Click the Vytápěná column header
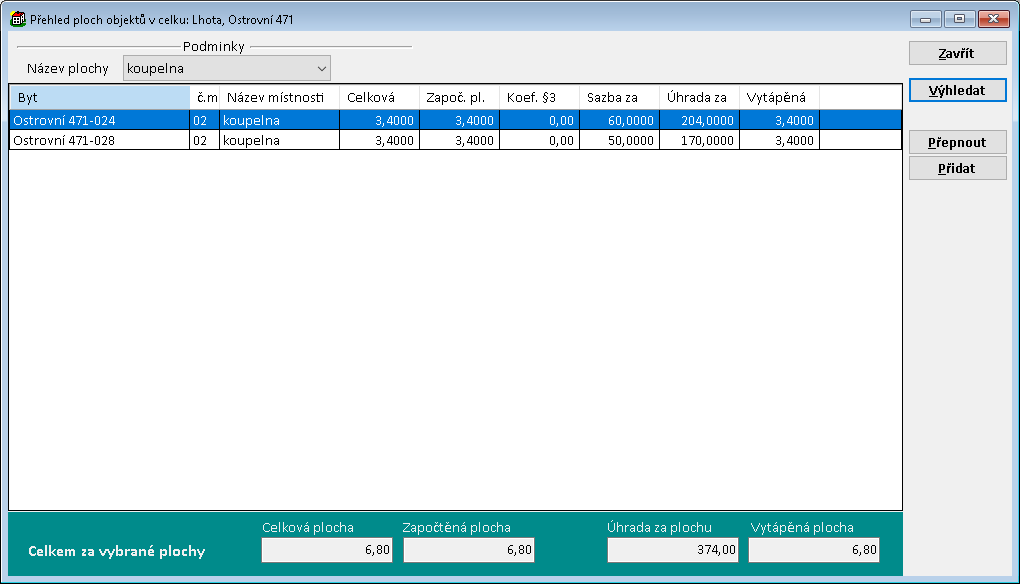 point(779,97)
